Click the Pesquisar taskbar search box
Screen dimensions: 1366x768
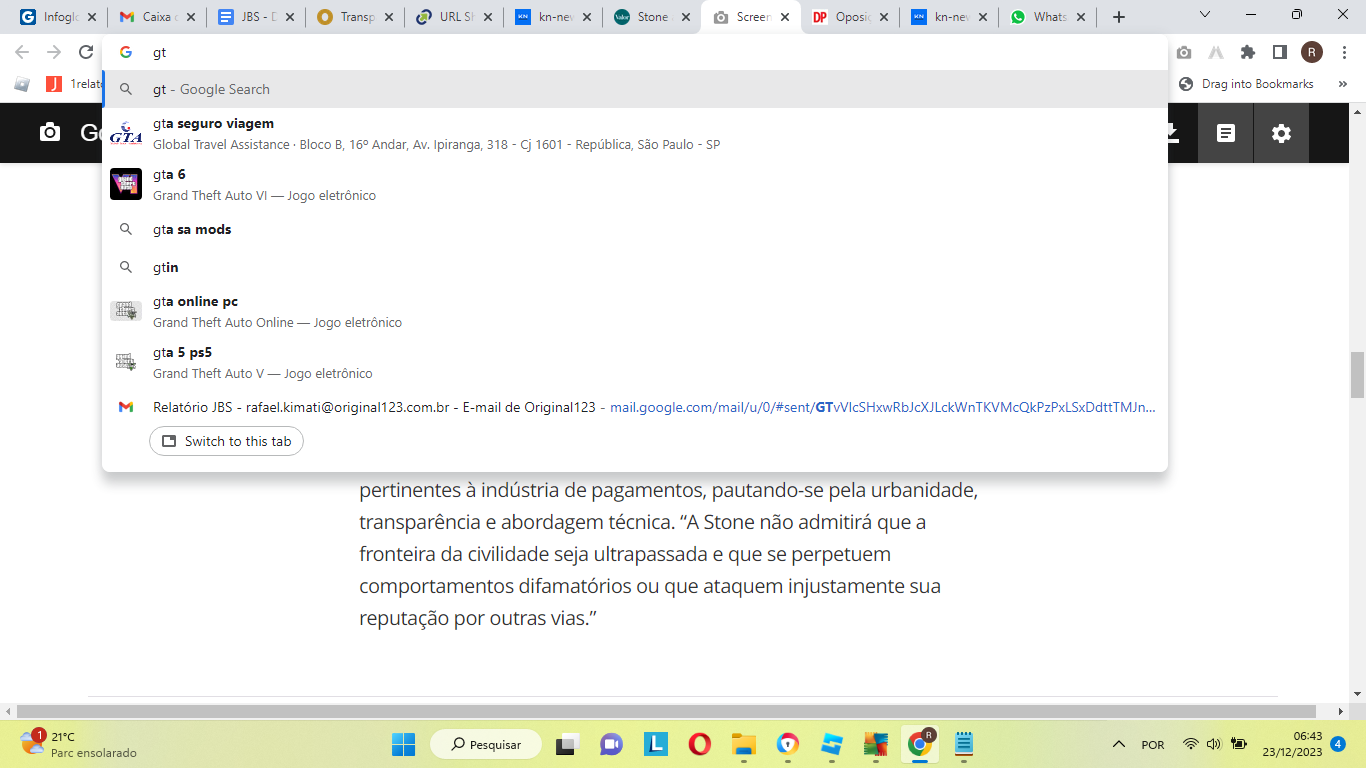tap(486, 744)
